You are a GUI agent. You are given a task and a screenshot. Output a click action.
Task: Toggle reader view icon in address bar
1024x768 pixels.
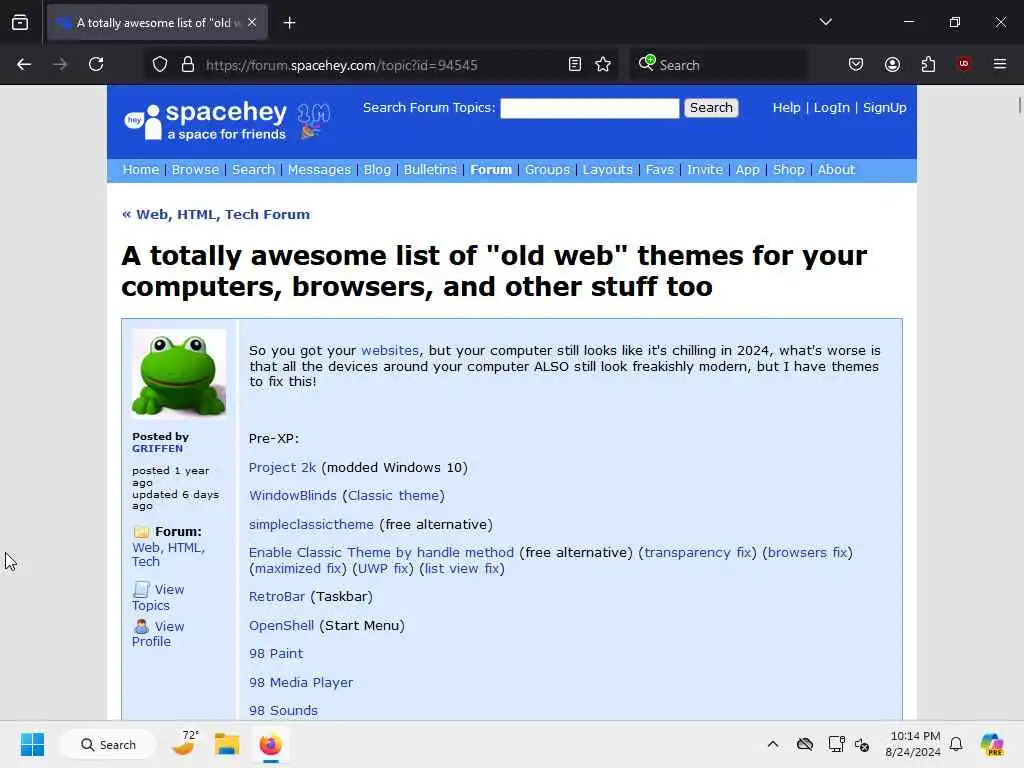pos(575,65)
